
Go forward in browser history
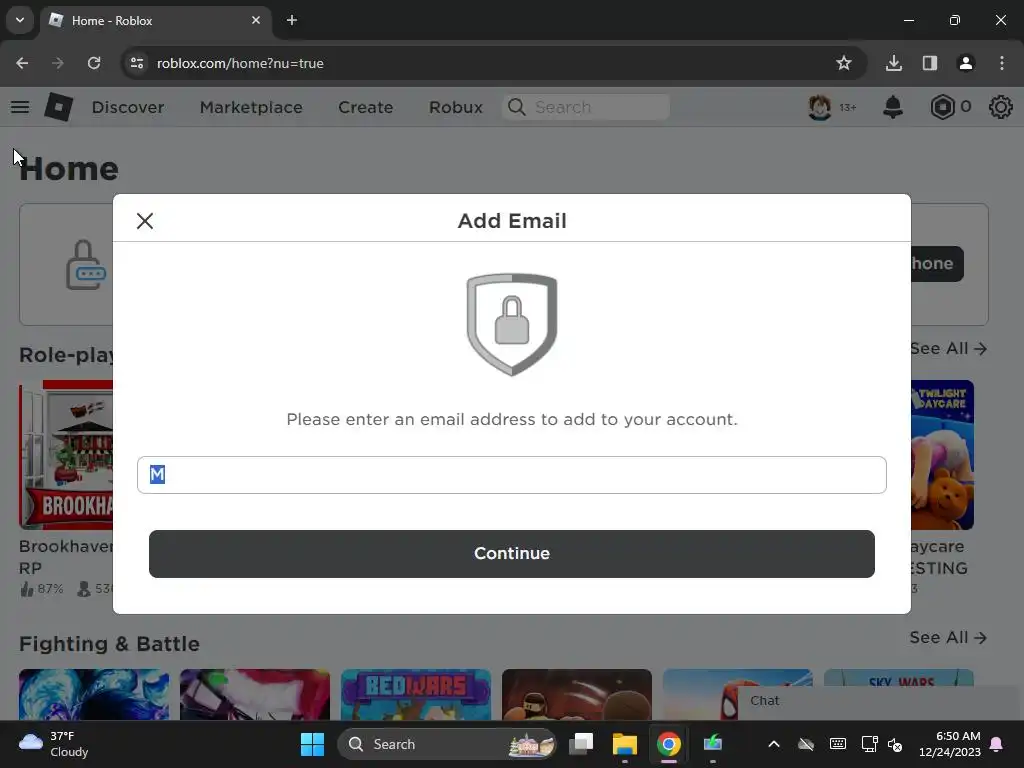coord(58,63)
